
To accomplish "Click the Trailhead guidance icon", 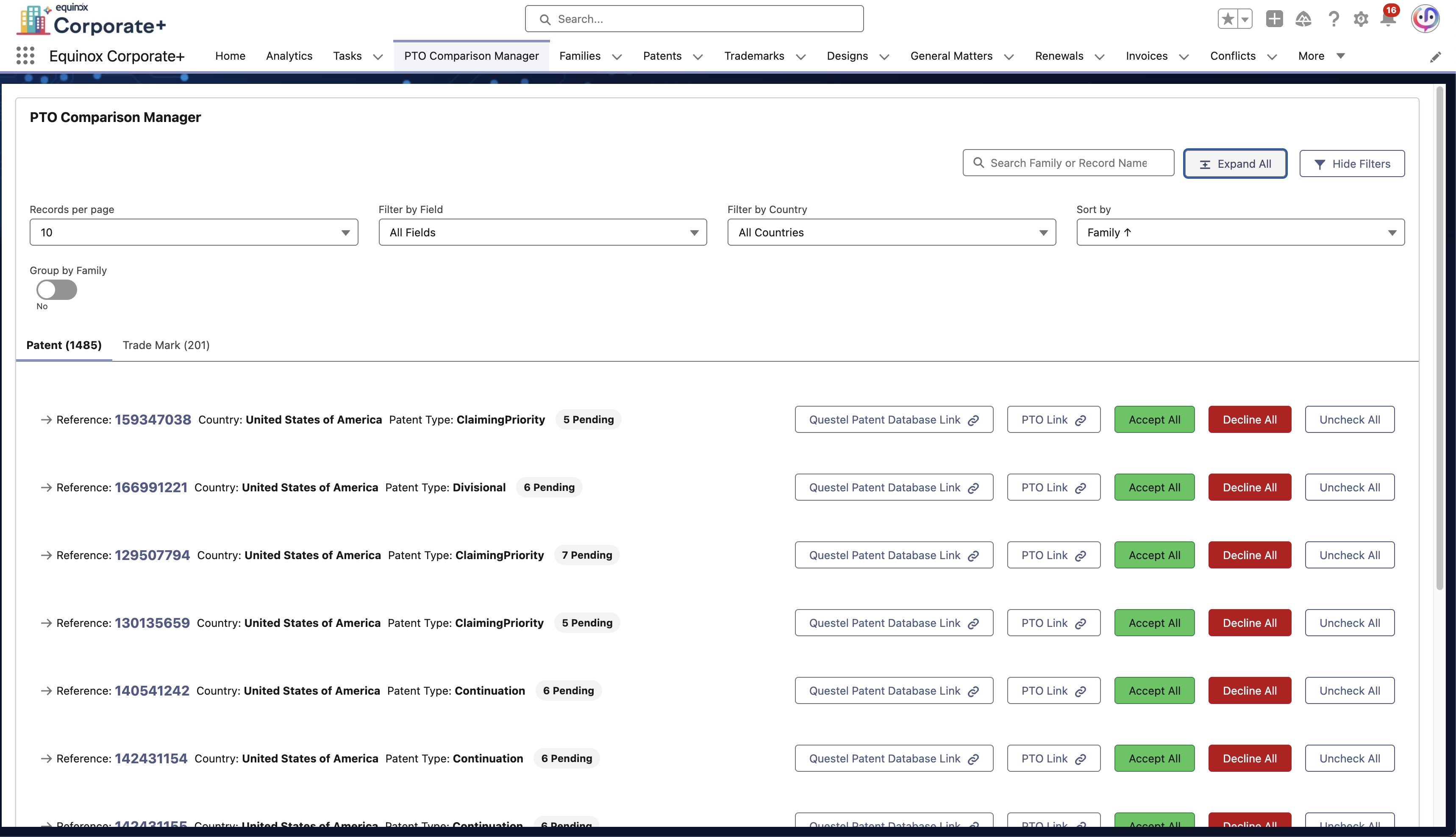I will point(1303,19).
